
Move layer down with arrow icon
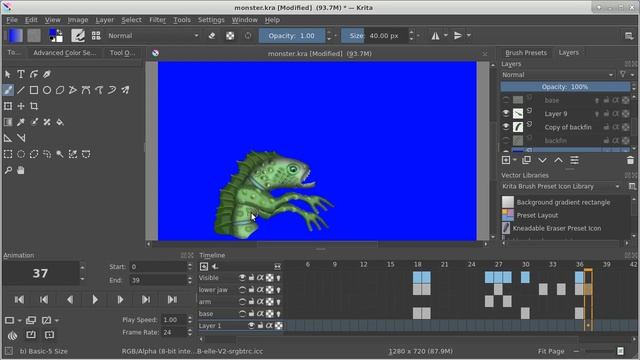point(542,160)
